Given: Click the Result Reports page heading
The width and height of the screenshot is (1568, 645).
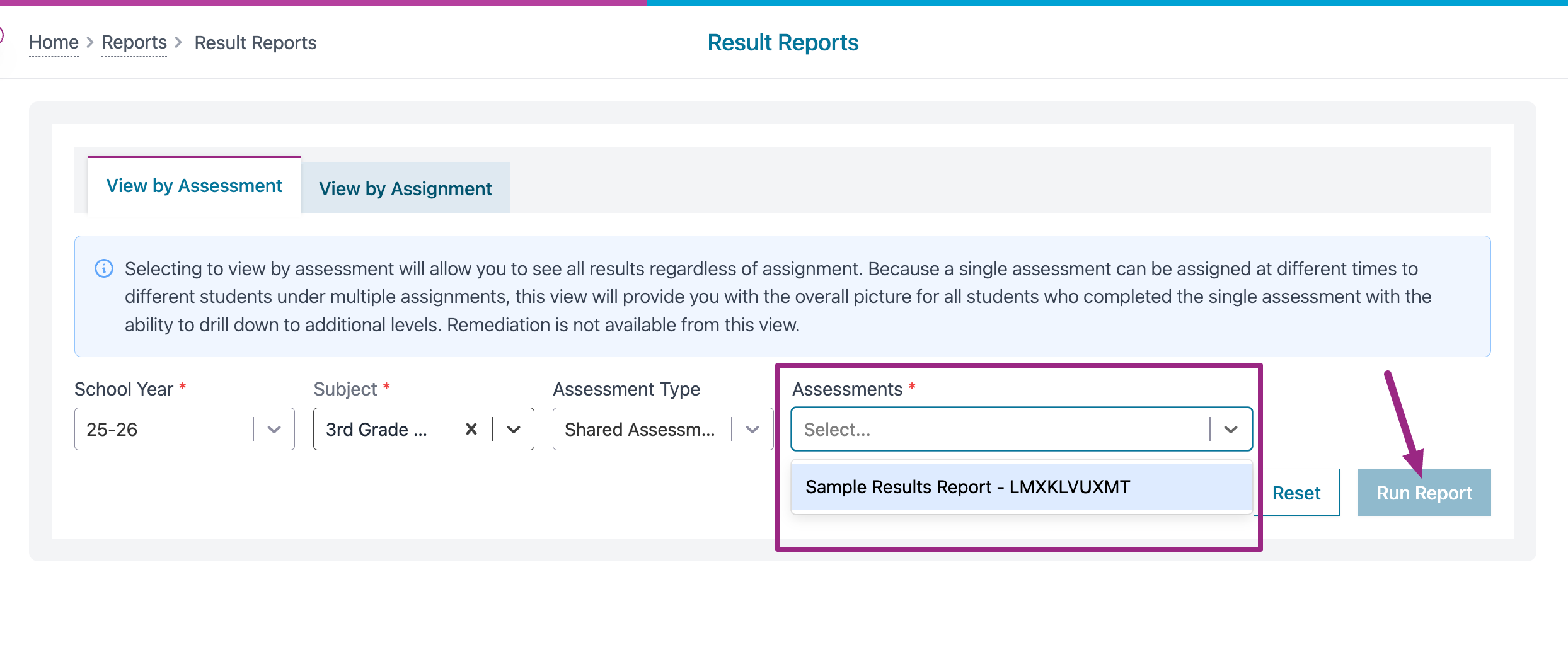Looking at the screenshot, I should pyautogui.click(x=783, y=42).
